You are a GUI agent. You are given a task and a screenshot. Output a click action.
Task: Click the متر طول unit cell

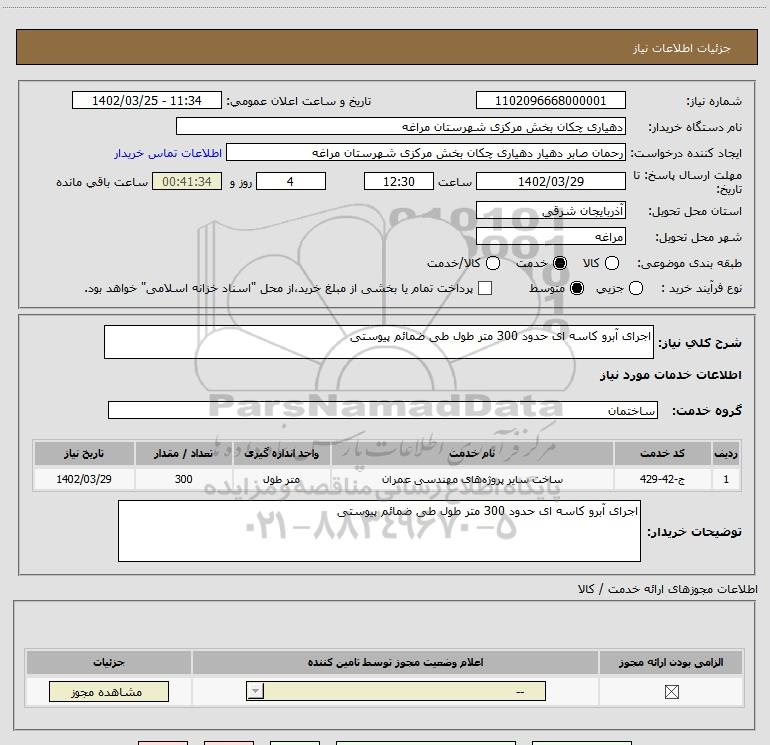coord(281,479)
